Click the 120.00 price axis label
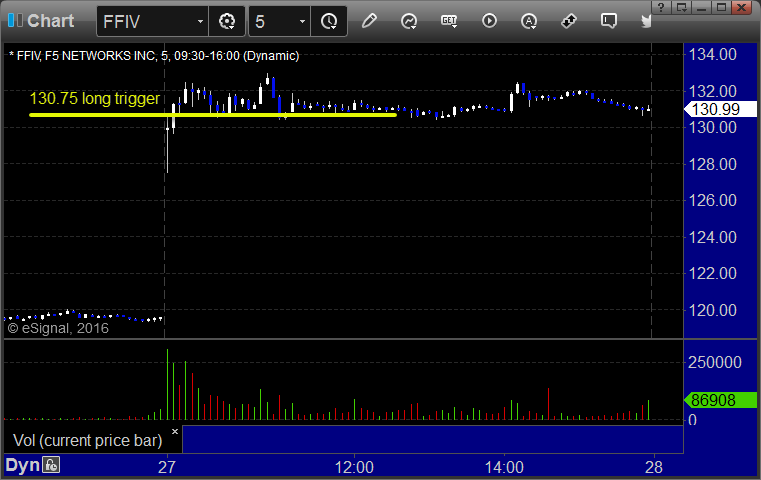 pos(712,310)
